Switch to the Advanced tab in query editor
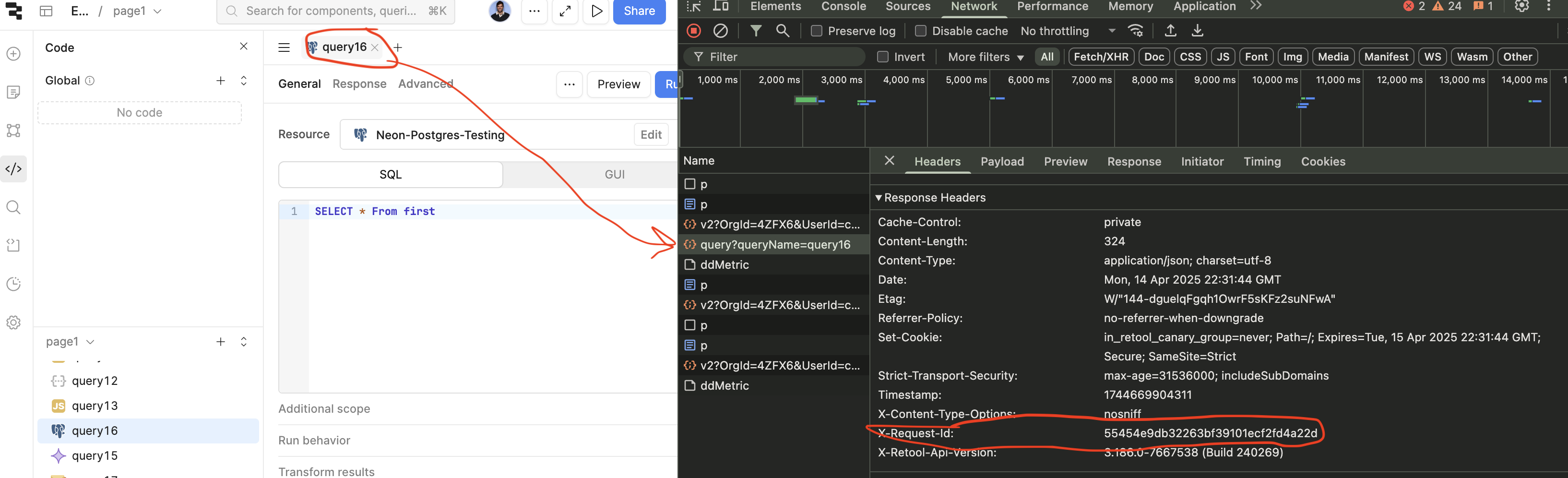This screenshot has height=478, width=1568. pos(426,84)
